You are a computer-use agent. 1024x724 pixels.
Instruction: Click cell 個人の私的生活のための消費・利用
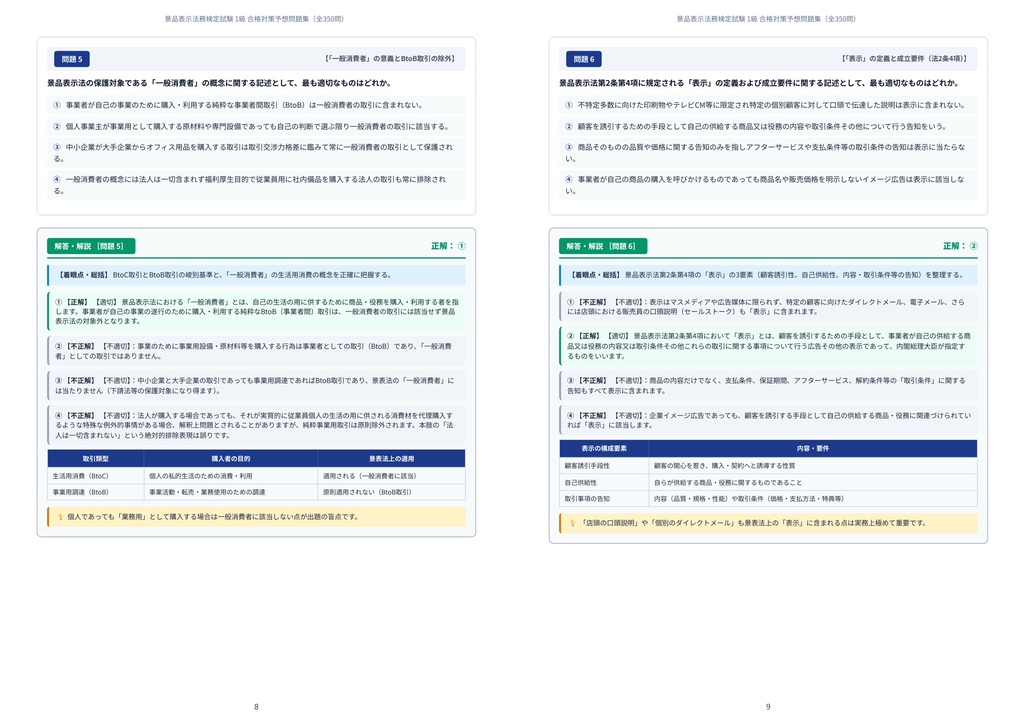231,476
